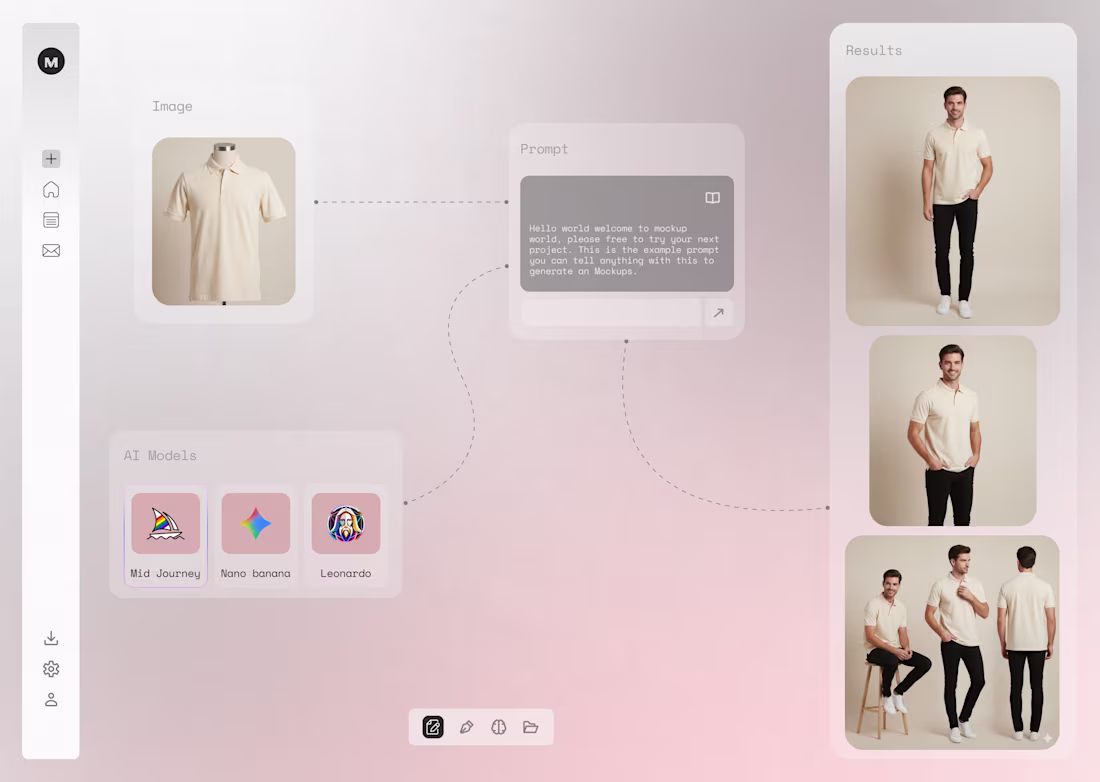Image resolution: width=1100 pixels, height=782 pixels.
Task: Open the AI brain tool
Action: click(x=499, y=727)
